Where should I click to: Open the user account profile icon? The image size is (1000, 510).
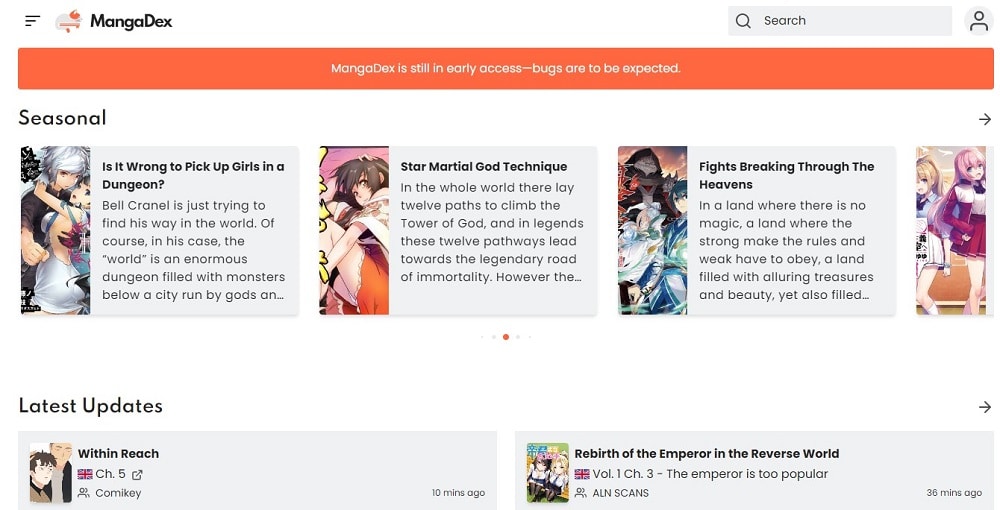click(x=978, y=21)
